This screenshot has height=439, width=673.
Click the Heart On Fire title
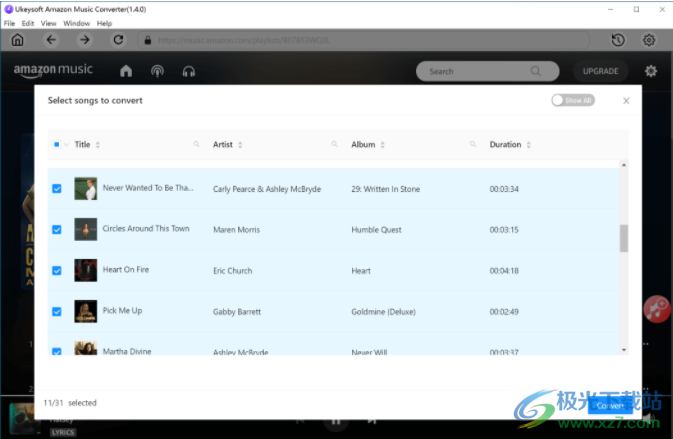(x=126, y=269)
